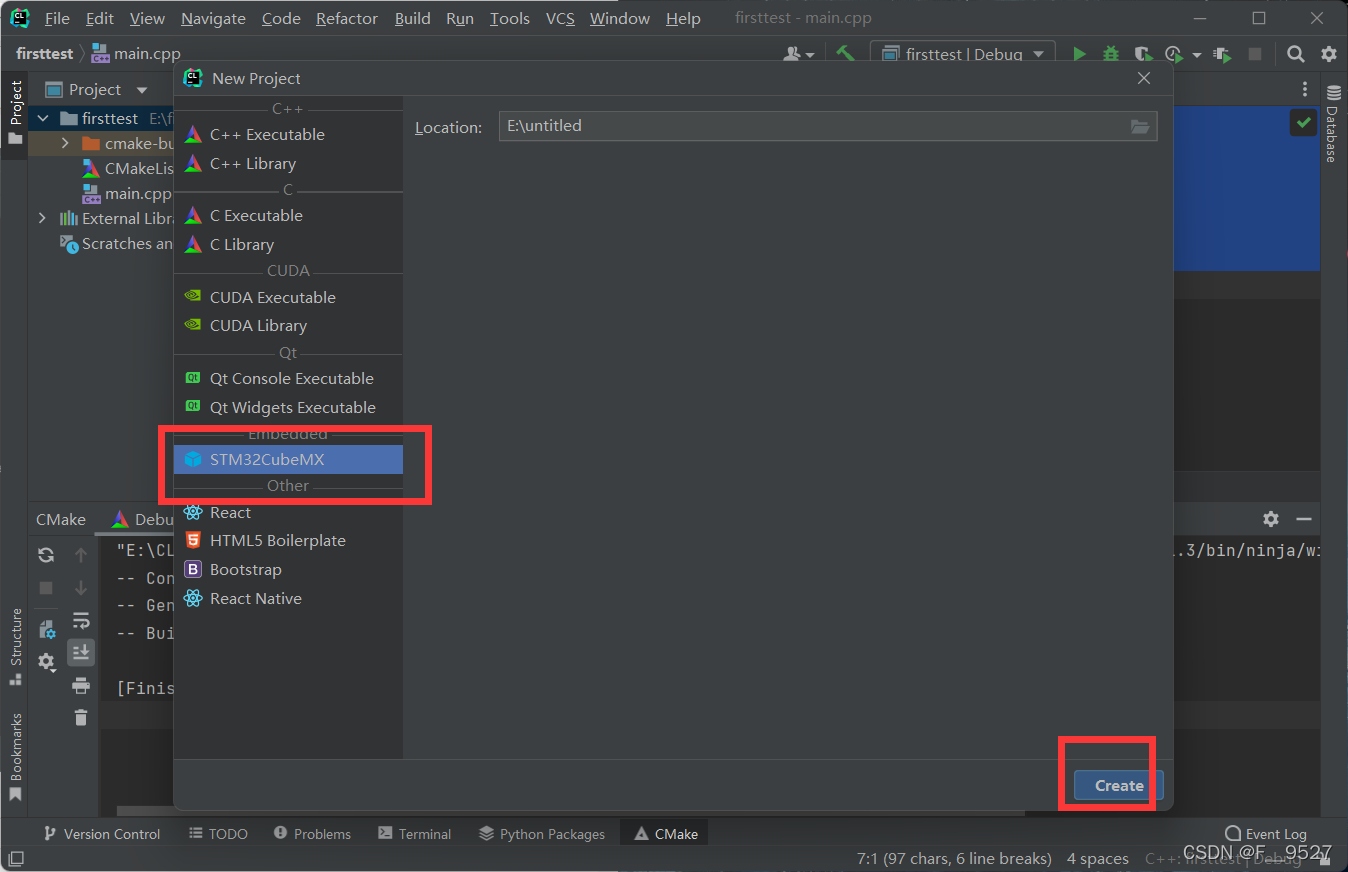The image size is (1348, 872).
Task: Close the New Project dialog
Action: (1144, 78)
